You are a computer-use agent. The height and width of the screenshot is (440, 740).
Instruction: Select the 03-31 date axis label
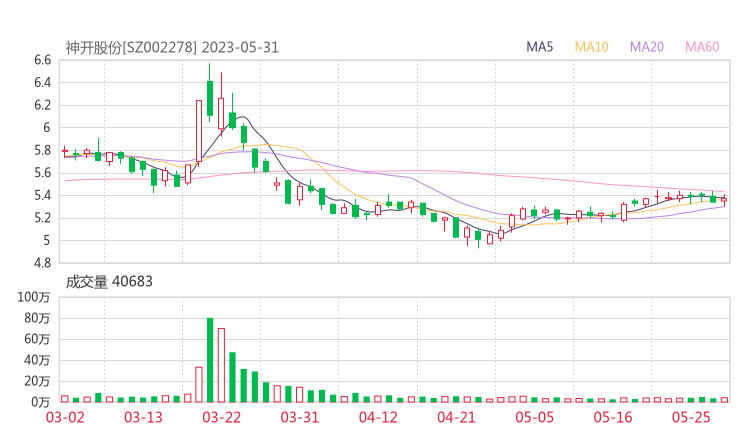pos(300,417)
